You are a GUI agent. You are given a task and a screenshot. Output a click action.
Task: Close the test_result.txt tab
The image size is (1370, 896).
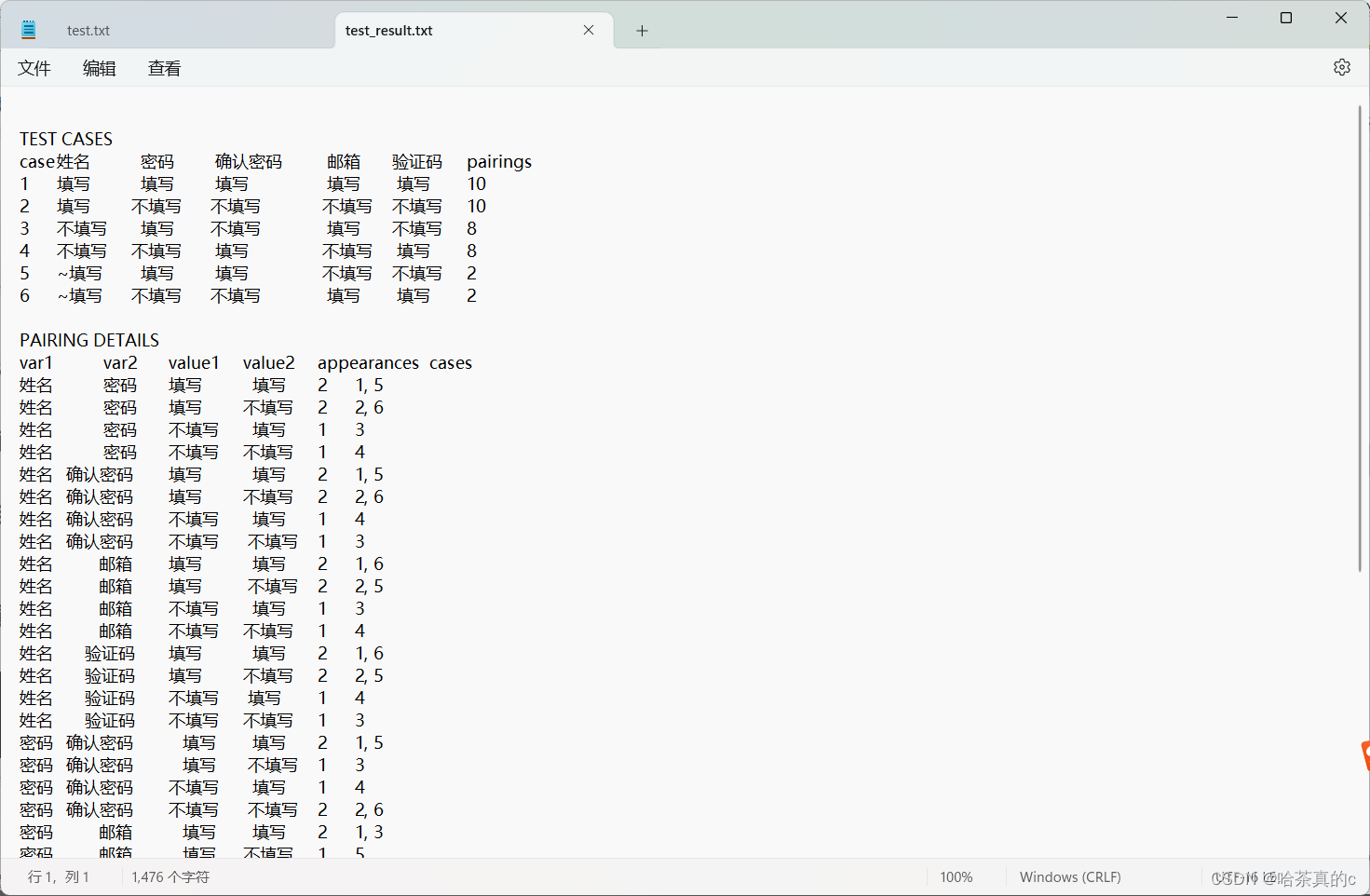[589, 30]
